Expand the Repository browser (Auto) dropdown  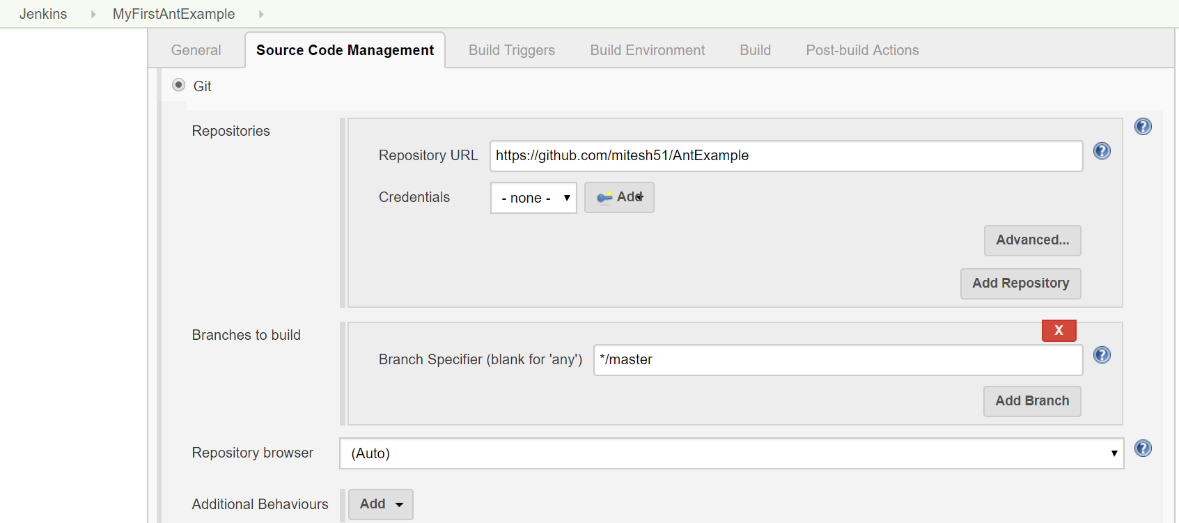[x=732, y=453]
